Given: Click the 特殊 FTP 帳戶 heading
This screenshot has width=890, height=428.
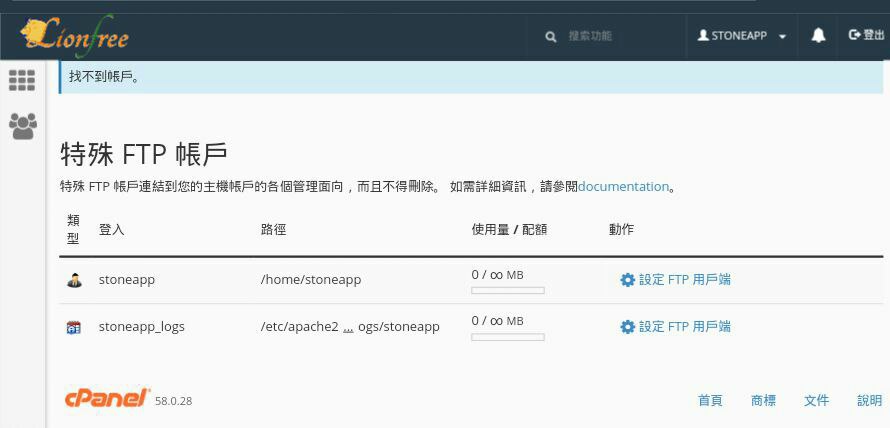Looking at the screenshot, I should click(x=144, y=155).
